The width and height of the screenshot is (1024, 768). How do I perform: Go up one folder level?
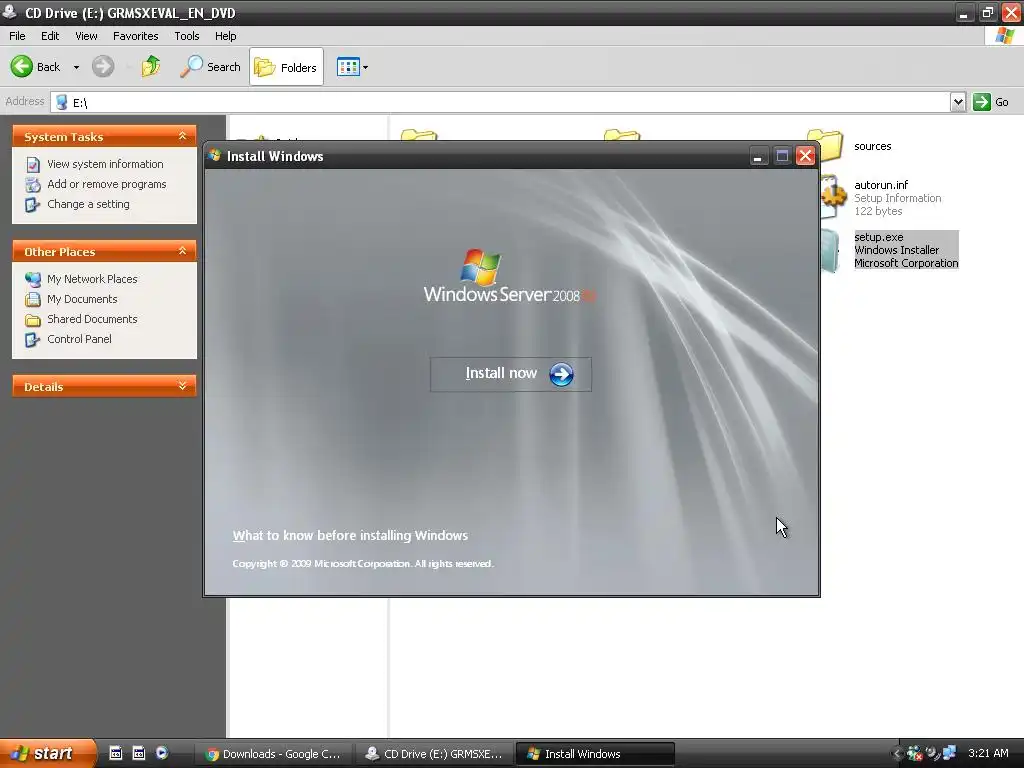(151, 67)
